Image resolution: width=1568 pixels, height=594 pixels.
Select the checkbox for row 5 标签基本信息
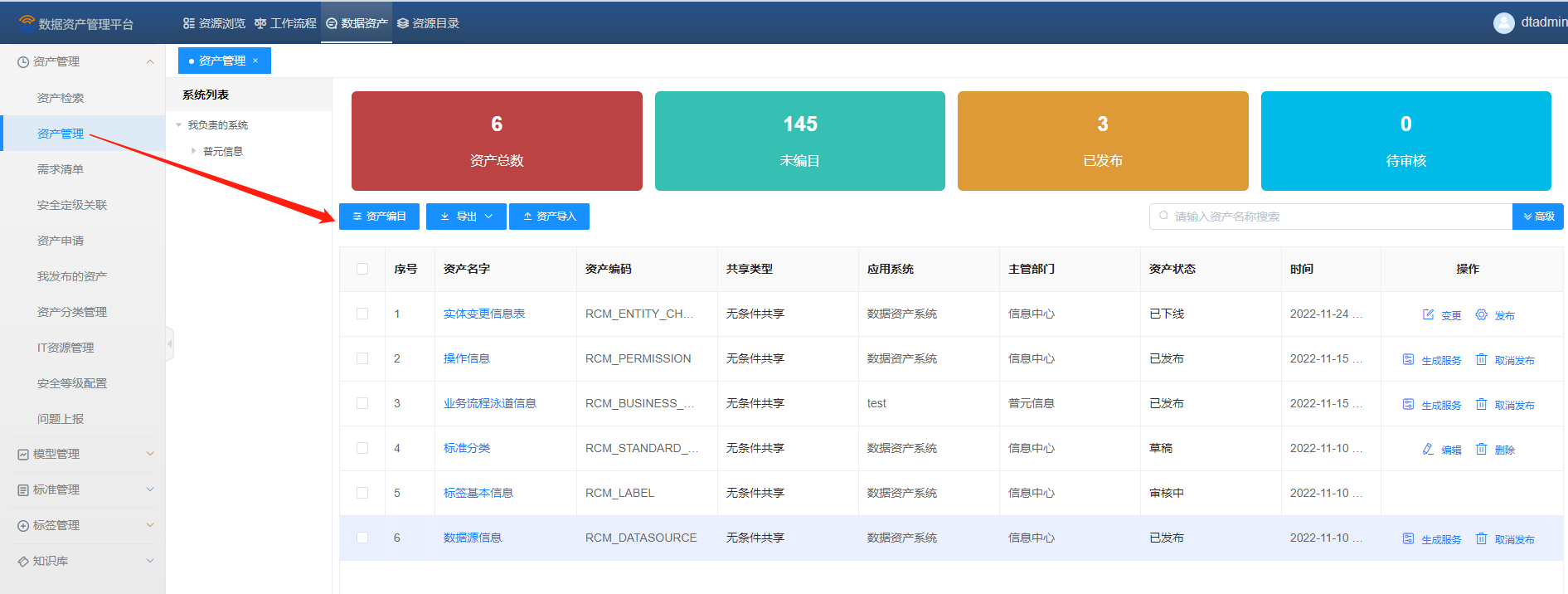[x=362, y=493]
